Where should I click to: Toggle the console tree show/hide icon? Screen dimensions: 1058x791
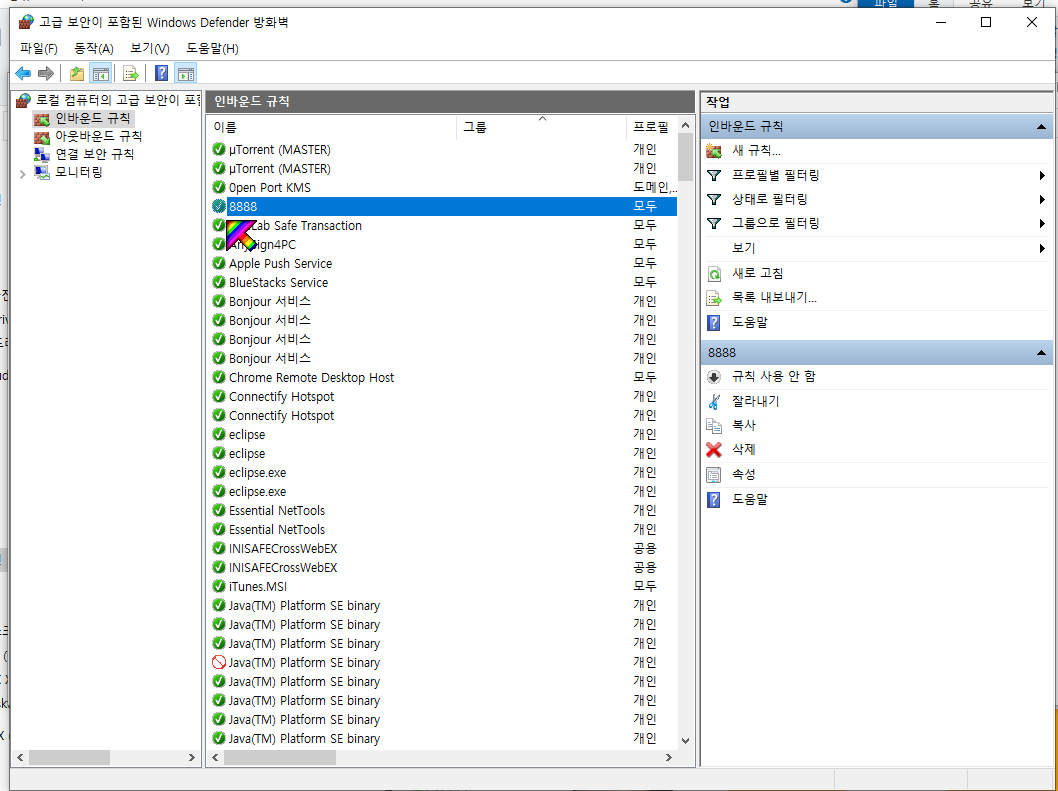pos(101,74)
